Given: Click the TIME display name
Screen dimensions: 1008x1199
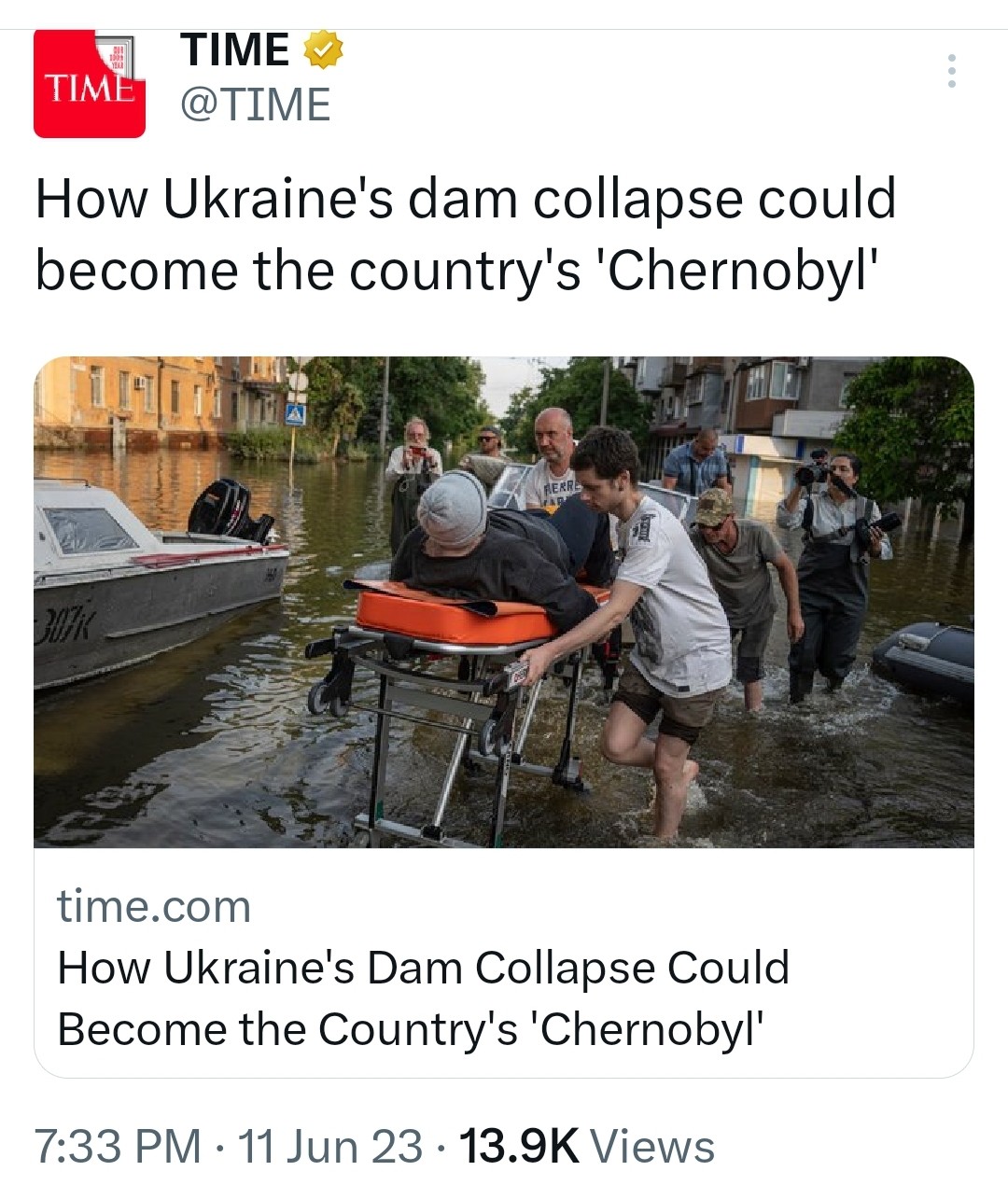Looking at the screenshot, I should coord(235,49).
